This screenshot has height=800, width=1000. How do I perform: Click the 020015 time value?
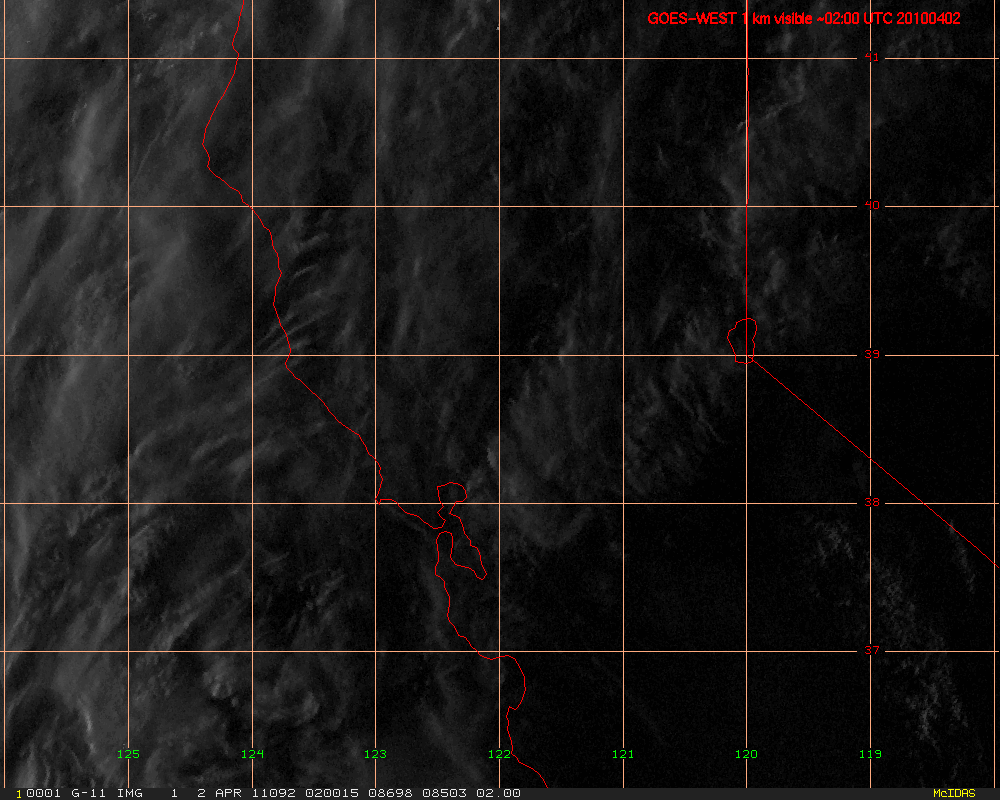[332, 793]
